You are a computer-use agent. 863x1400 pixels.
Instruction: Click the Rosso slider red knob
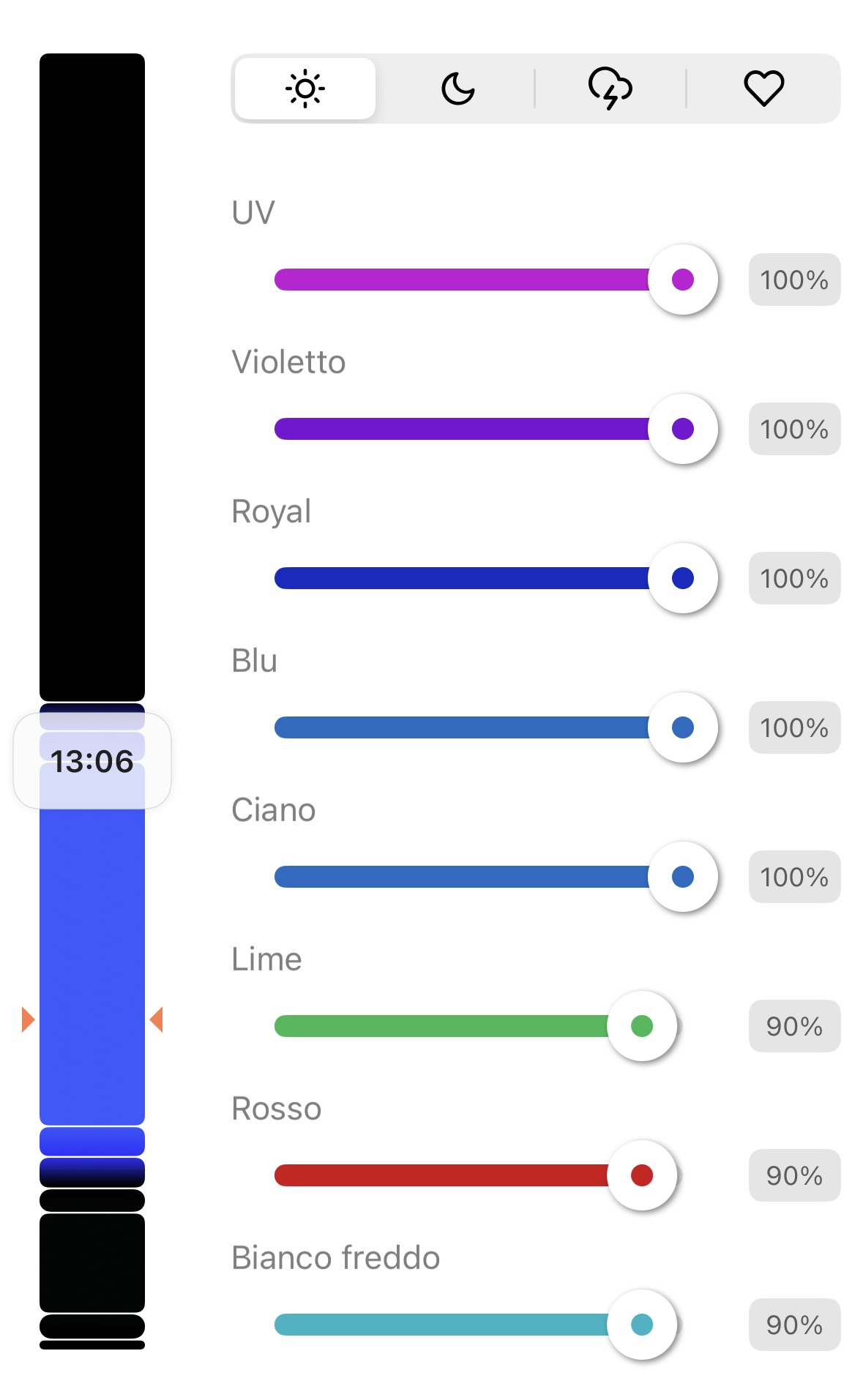pyautogui.click(x=642, y=1175)
